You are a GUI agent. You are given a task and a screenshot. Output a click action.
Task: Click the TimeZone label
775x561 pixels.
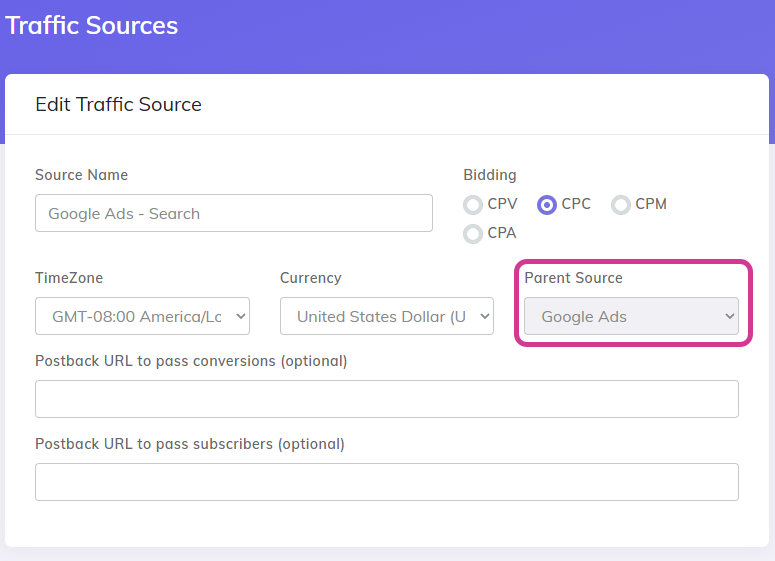(x=69, y=278)
